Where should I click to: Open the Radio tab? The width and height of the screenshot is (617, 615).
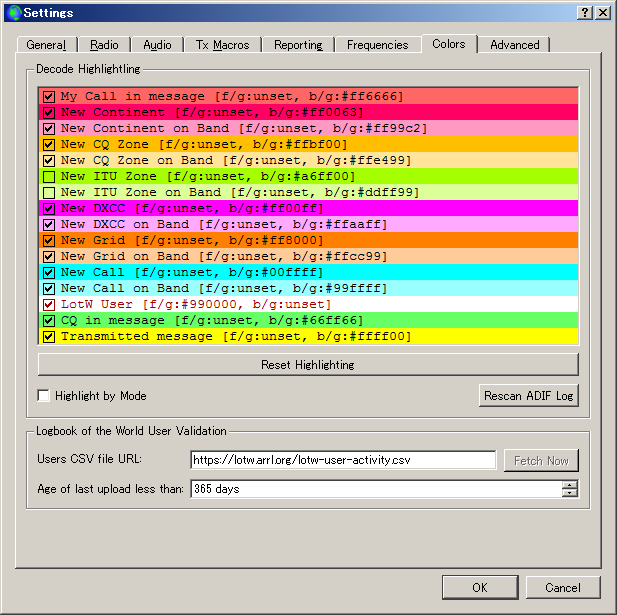[104, 45]
